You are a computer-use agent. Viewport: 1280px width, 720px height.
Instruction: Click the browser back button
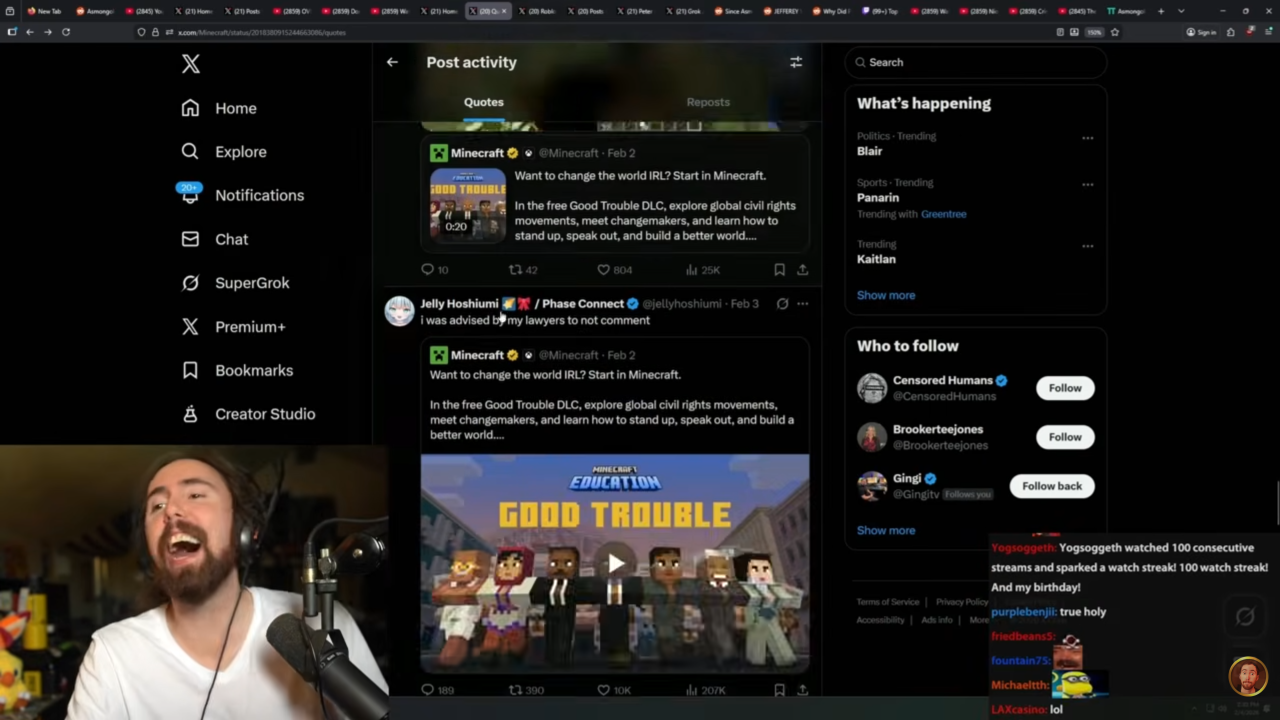click(x=29, y=32)
